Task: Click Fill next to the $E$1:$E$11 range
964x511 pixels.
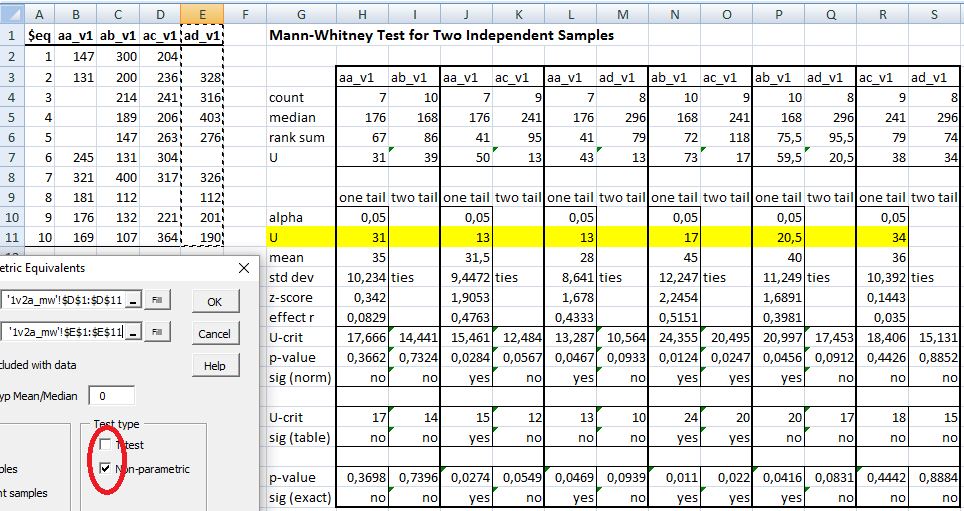Action: (157, 332)
